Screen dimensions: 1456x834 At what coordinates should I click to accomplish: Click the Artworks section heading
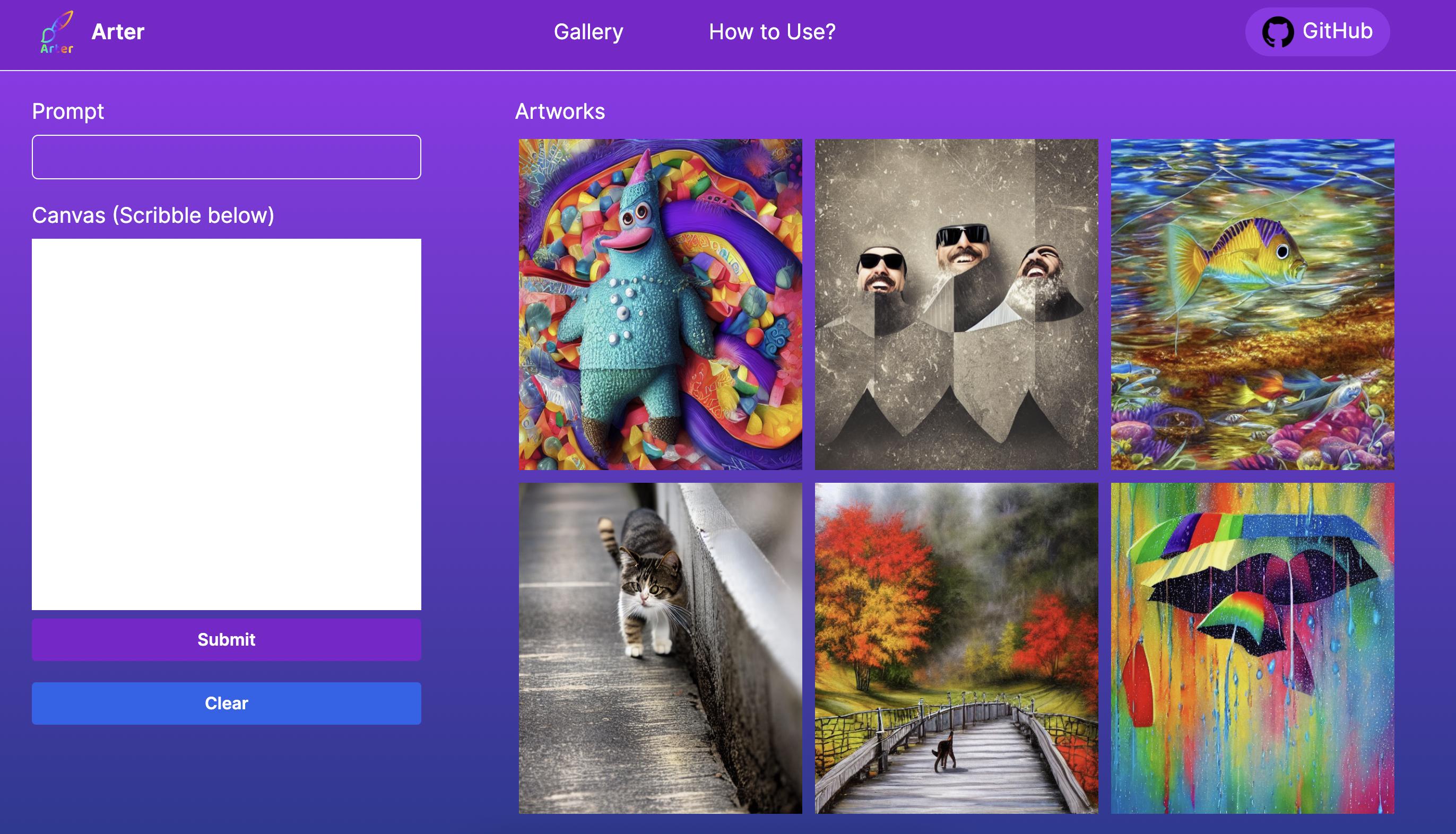(560, 111)
